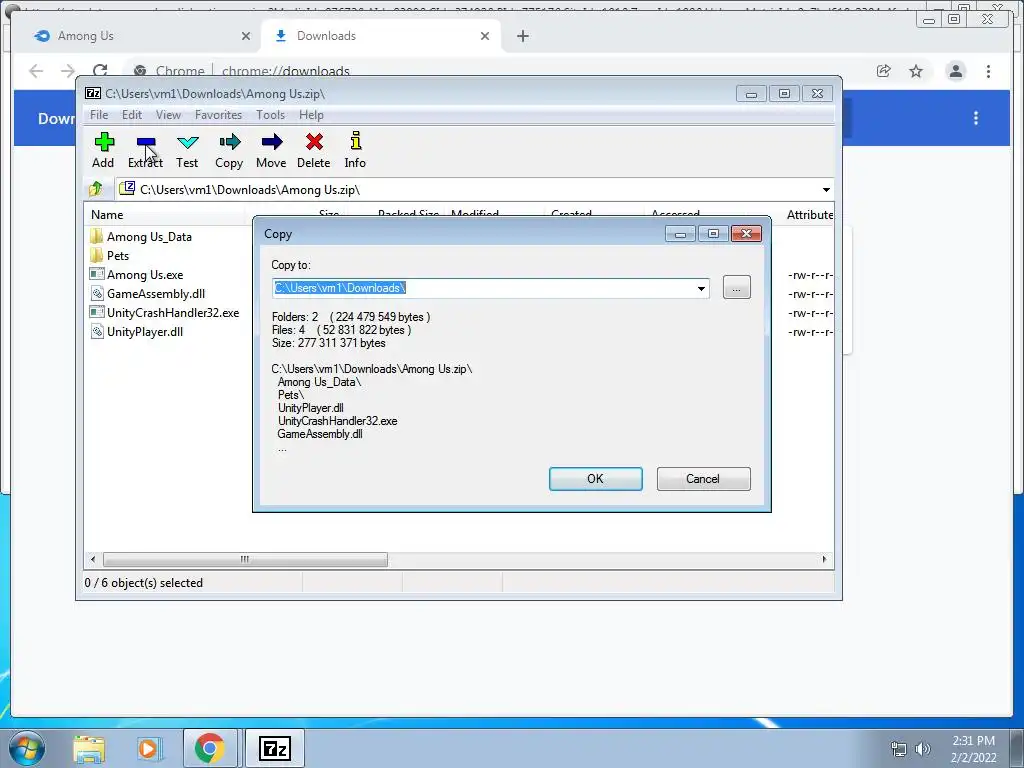Switch to the Downloads browser tab
Image resolution: width=1024 pixels, height=768 pixels.
(380, 36)
